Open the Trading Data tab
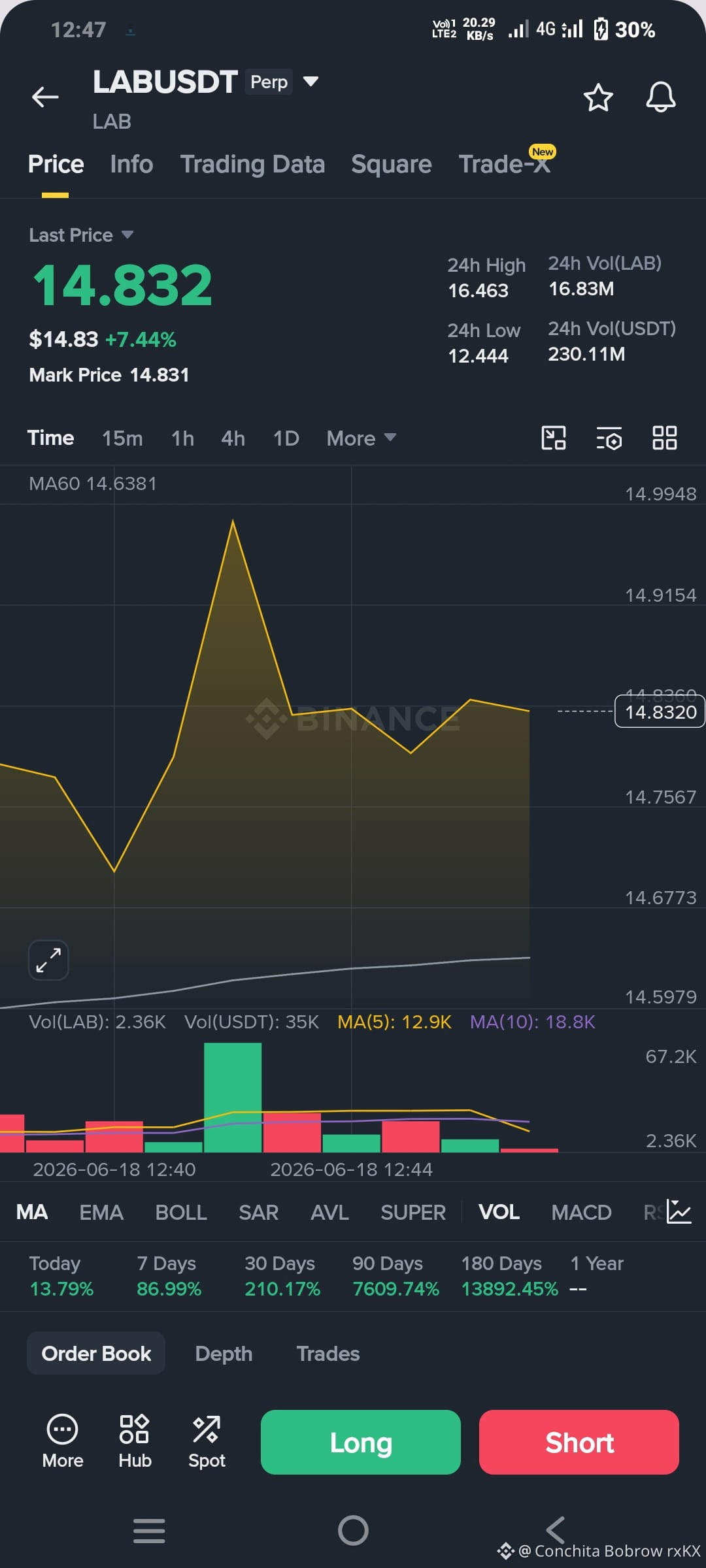The image size is (706, 1568). 252,164
